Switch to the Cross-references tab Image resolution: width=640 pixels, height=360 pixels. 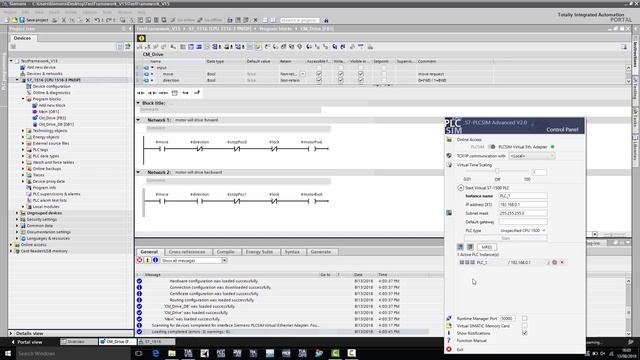coord(187,252)
